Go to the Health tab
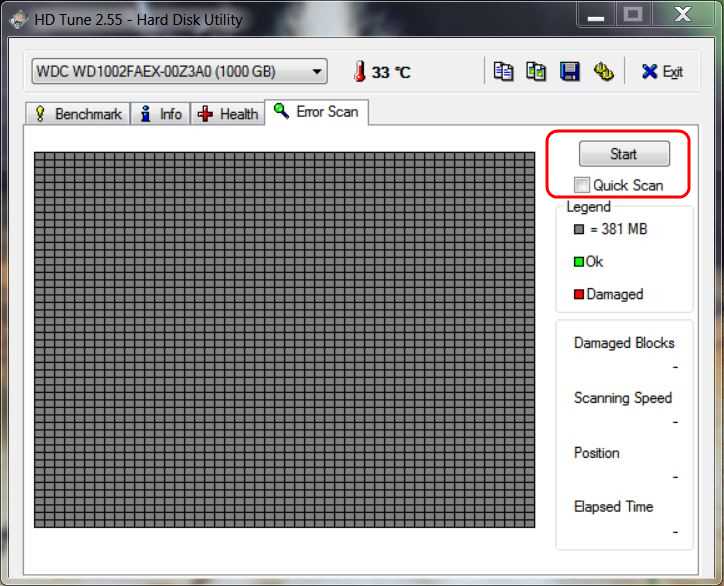 point(228,114)
